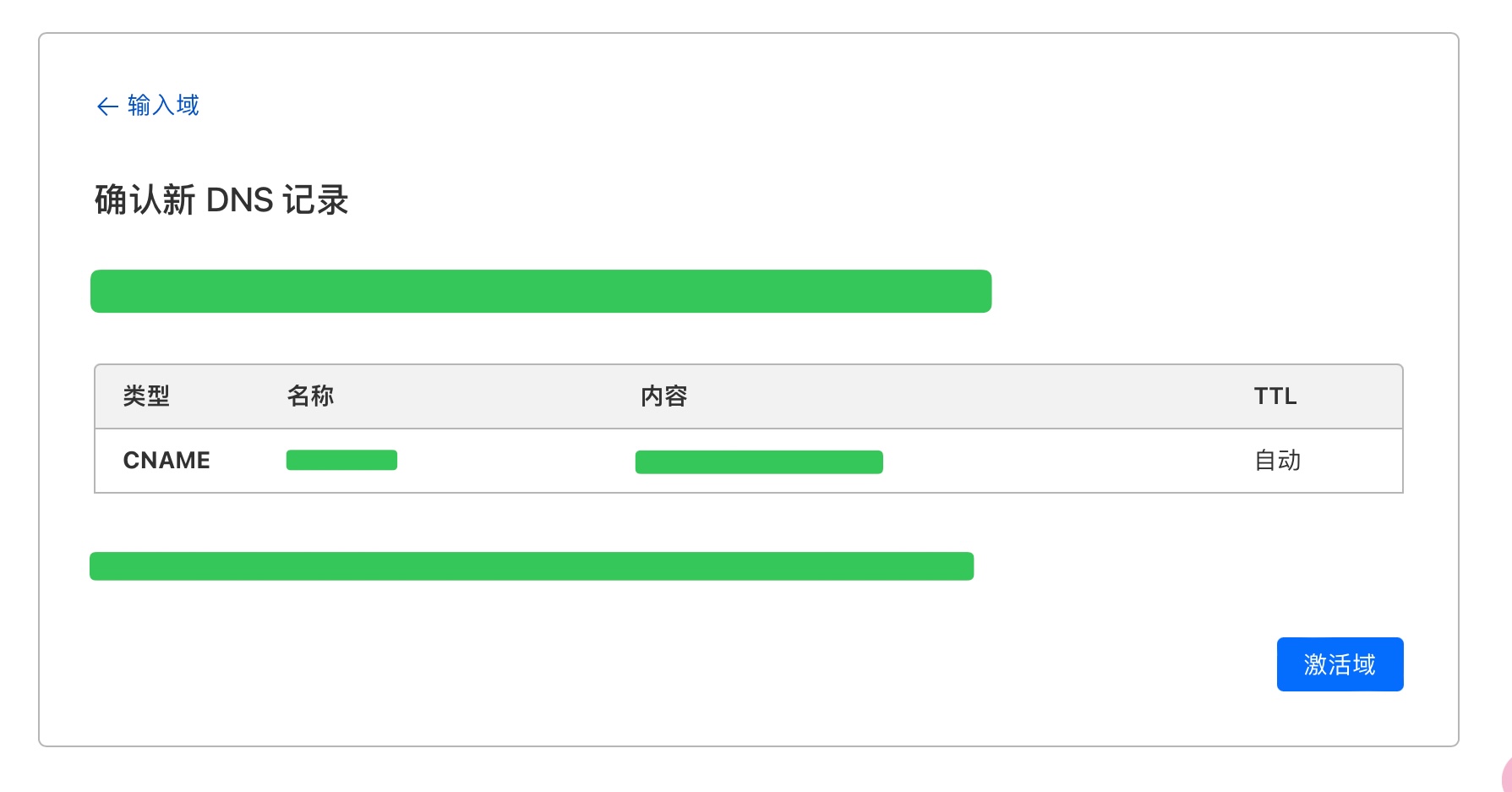Screen dimensions: 1512x792
Task: Click the 内容 column header
Action: tap(663, 396)
